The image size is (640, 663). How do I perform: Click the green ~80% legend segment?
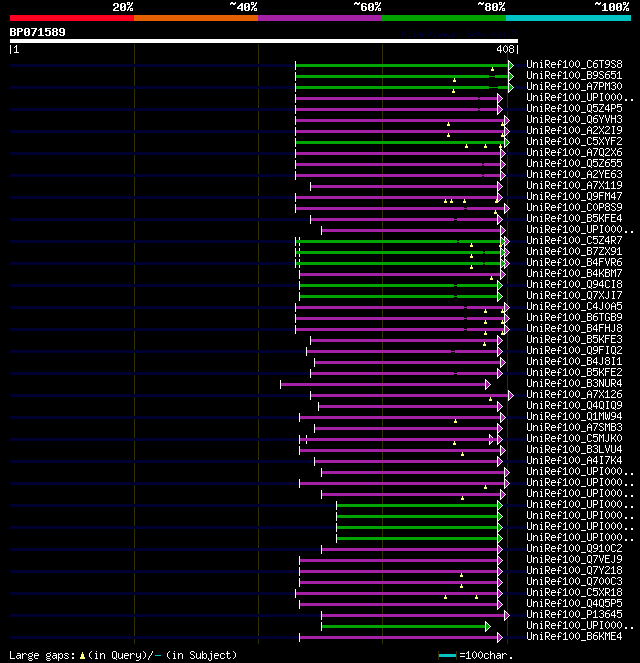[x=444, y=18]
